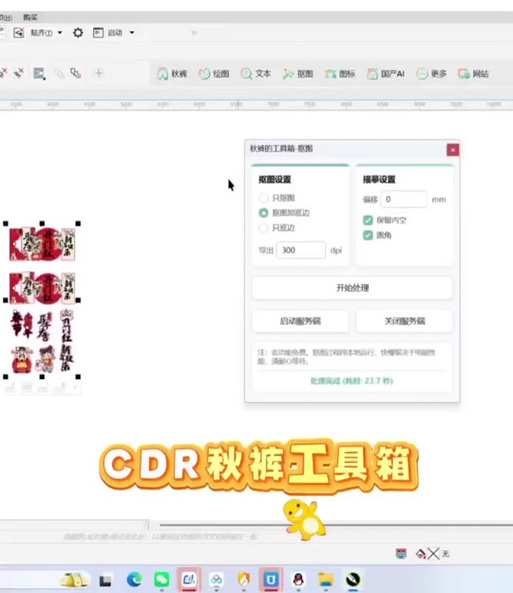Click the 开始处理 start processing button
The height and width of the screenshot is (593, 513).
point(352,288)
